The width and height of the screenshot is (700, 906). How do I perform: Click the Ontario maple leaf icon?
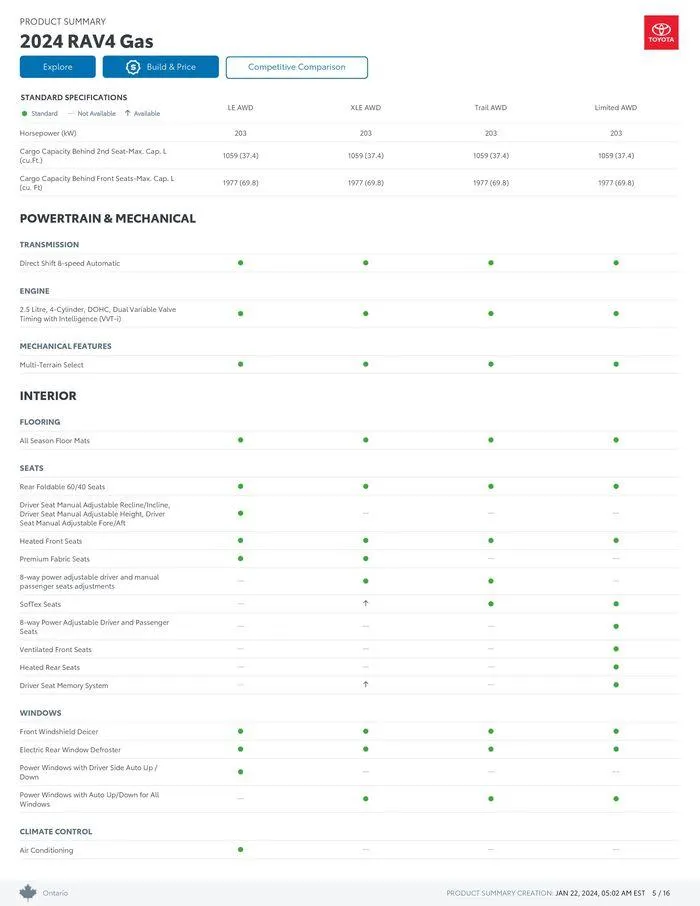(28, 892)
